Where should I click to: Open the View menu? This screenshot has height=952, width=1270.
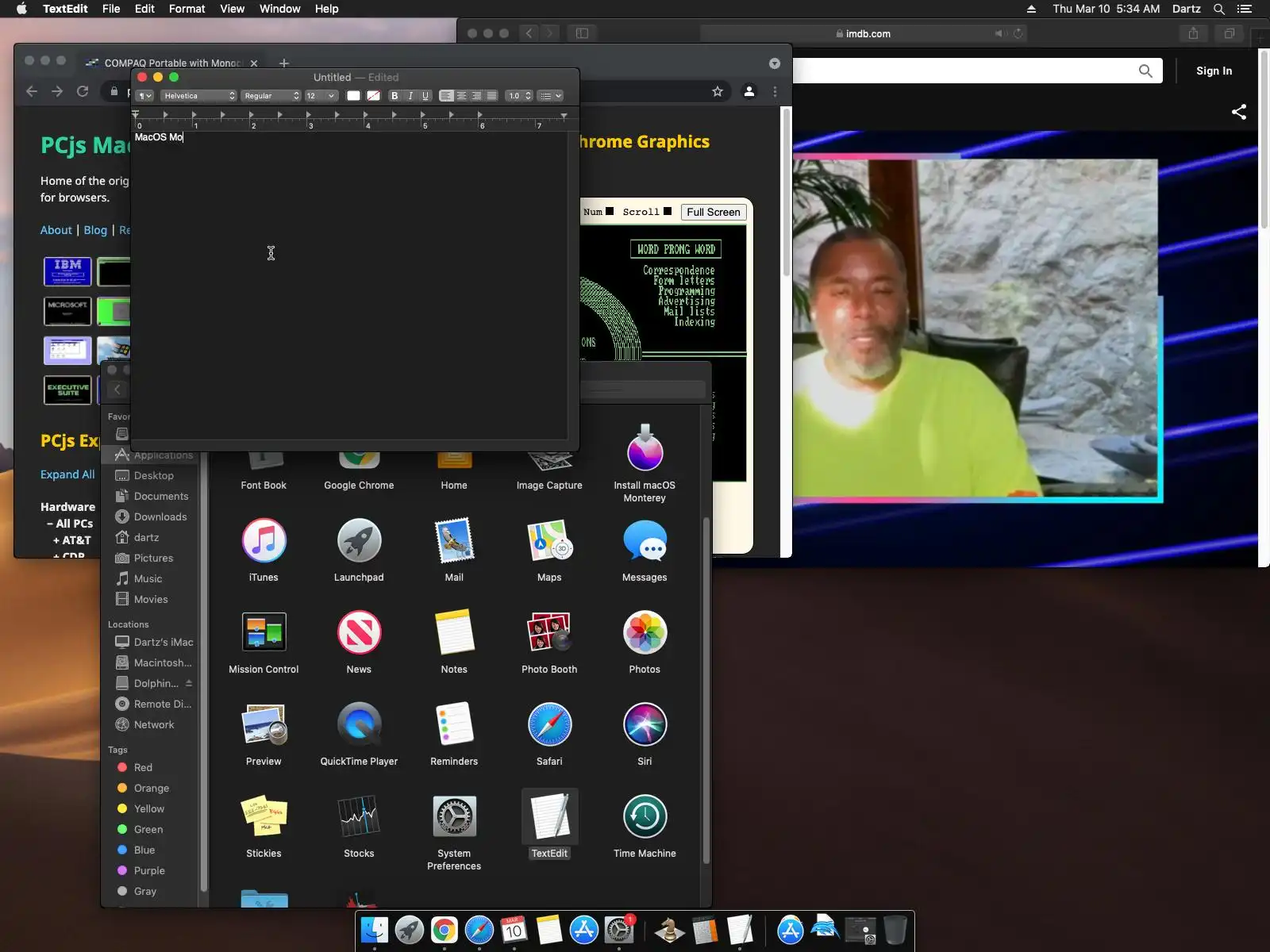coord(232,9)
